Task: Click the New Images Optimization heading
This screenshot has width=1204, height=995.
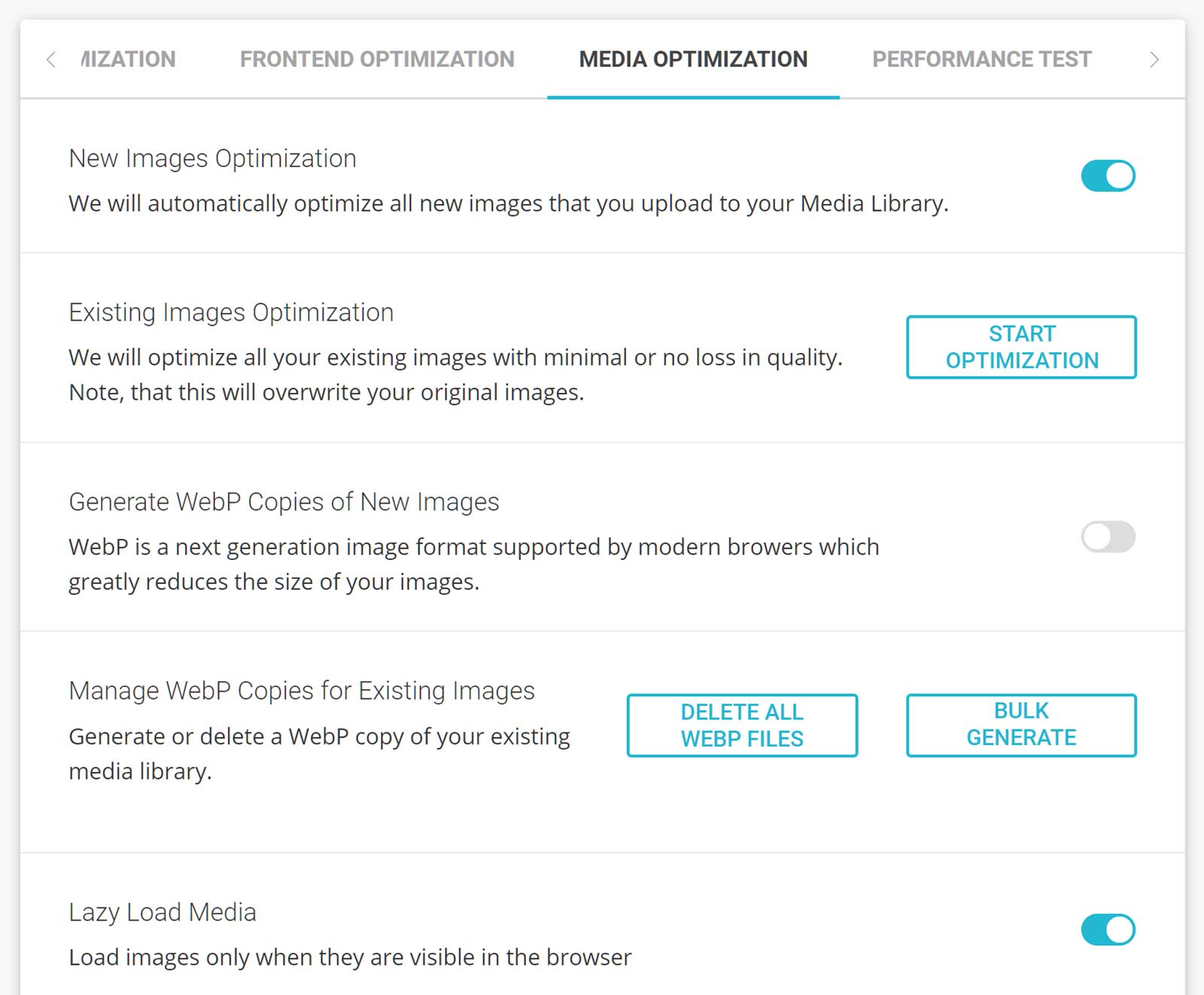Action: coord(212,159)
